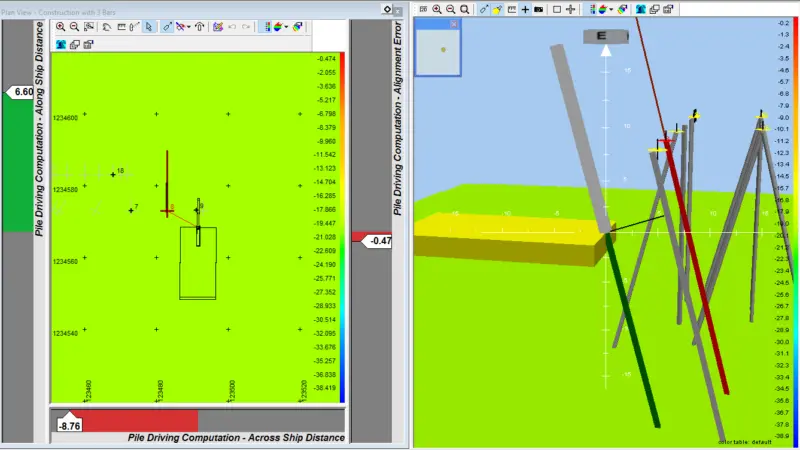This screenshot has width=800, height=450.
Task: Click the 'Pile Driving Computation - Across Ship Distance' label
Action: pyautogui.click(x=236, y=438)
